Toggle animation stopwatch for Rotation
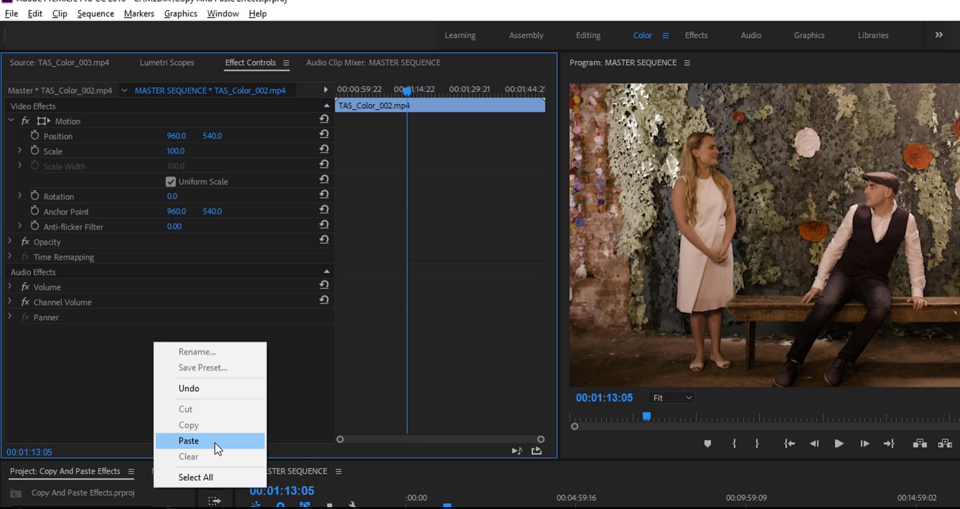960x509 pixels. 35,196
